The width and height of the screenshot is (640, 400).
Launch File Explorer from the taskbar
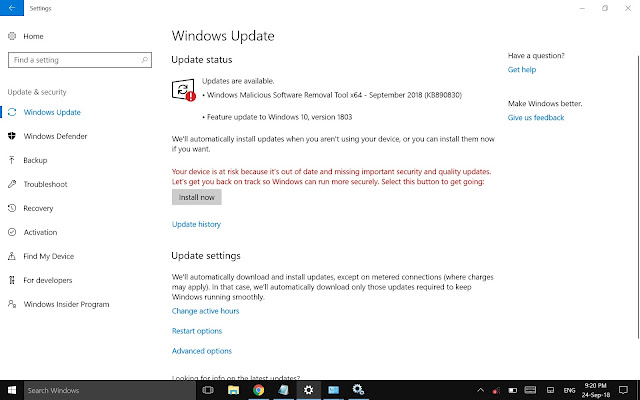point(233,390)
